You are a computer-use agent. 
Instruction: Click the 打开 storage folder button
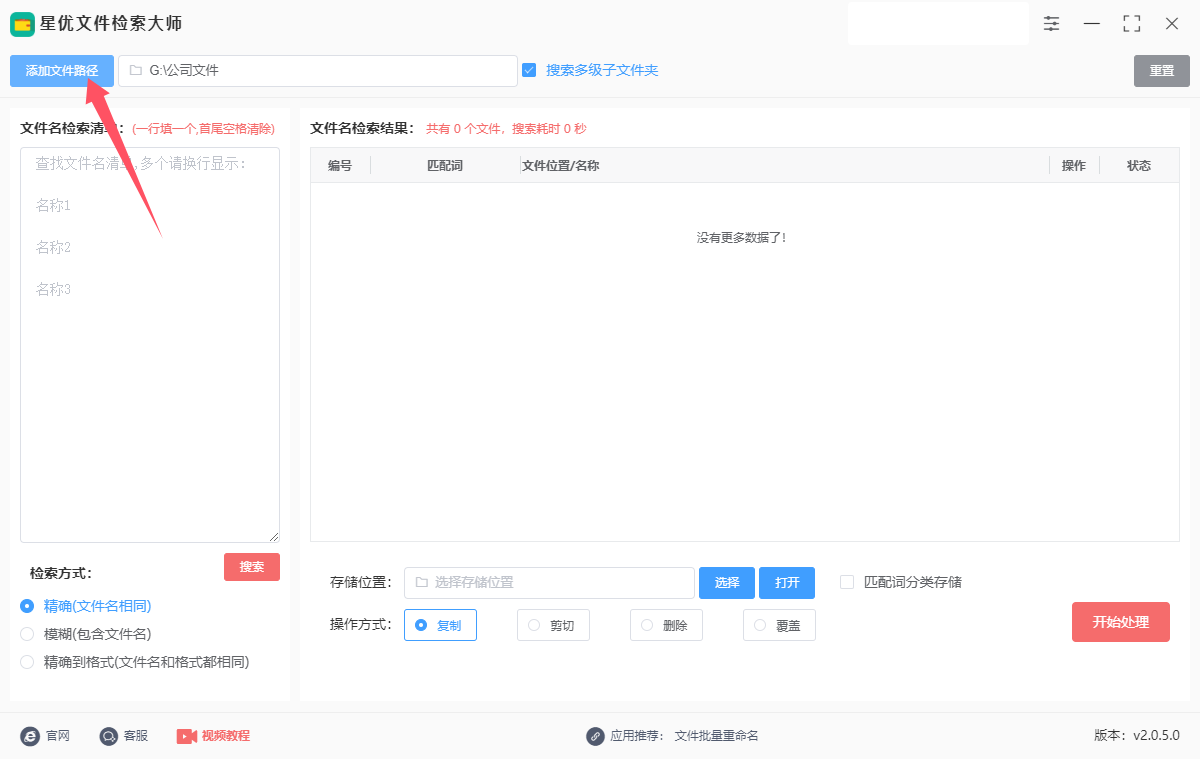pos(787,583)
